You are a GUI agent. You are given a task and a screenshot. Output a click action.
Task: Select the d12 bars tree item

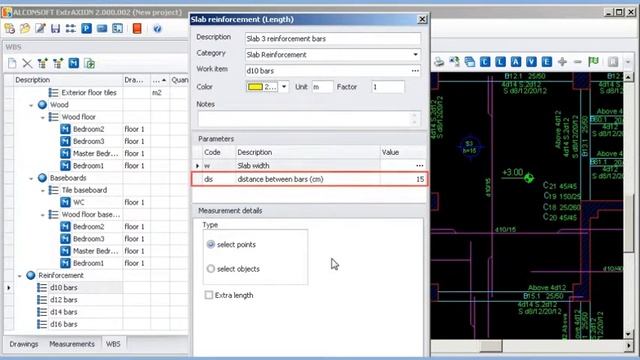tap(63, 300)
